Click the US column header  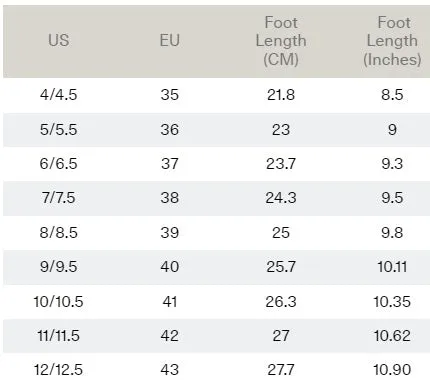point(59,41)
